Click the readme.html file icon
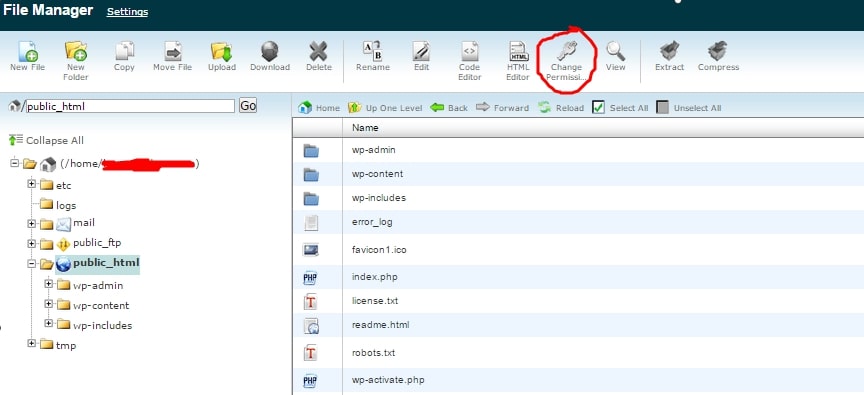 311,326
